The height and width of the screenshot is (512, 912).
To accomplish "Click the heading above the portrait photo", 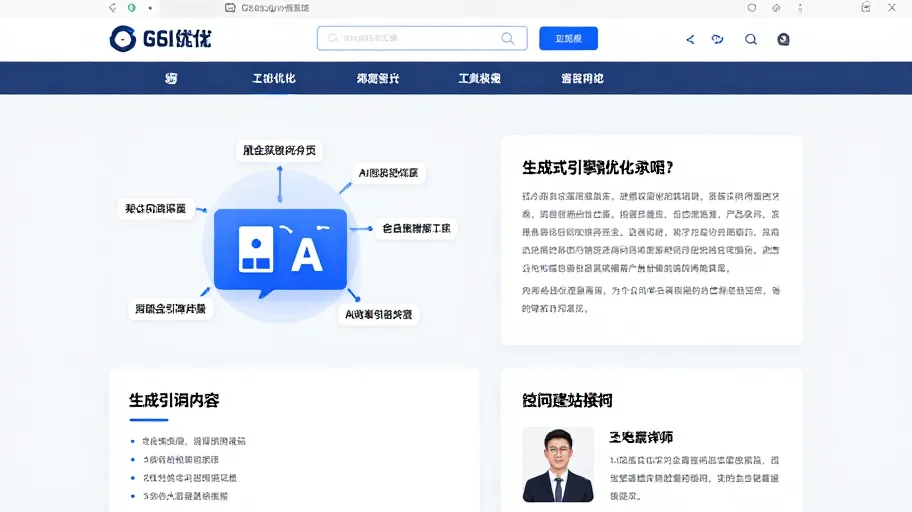I will pyautogui.click(x=567, y=400).
